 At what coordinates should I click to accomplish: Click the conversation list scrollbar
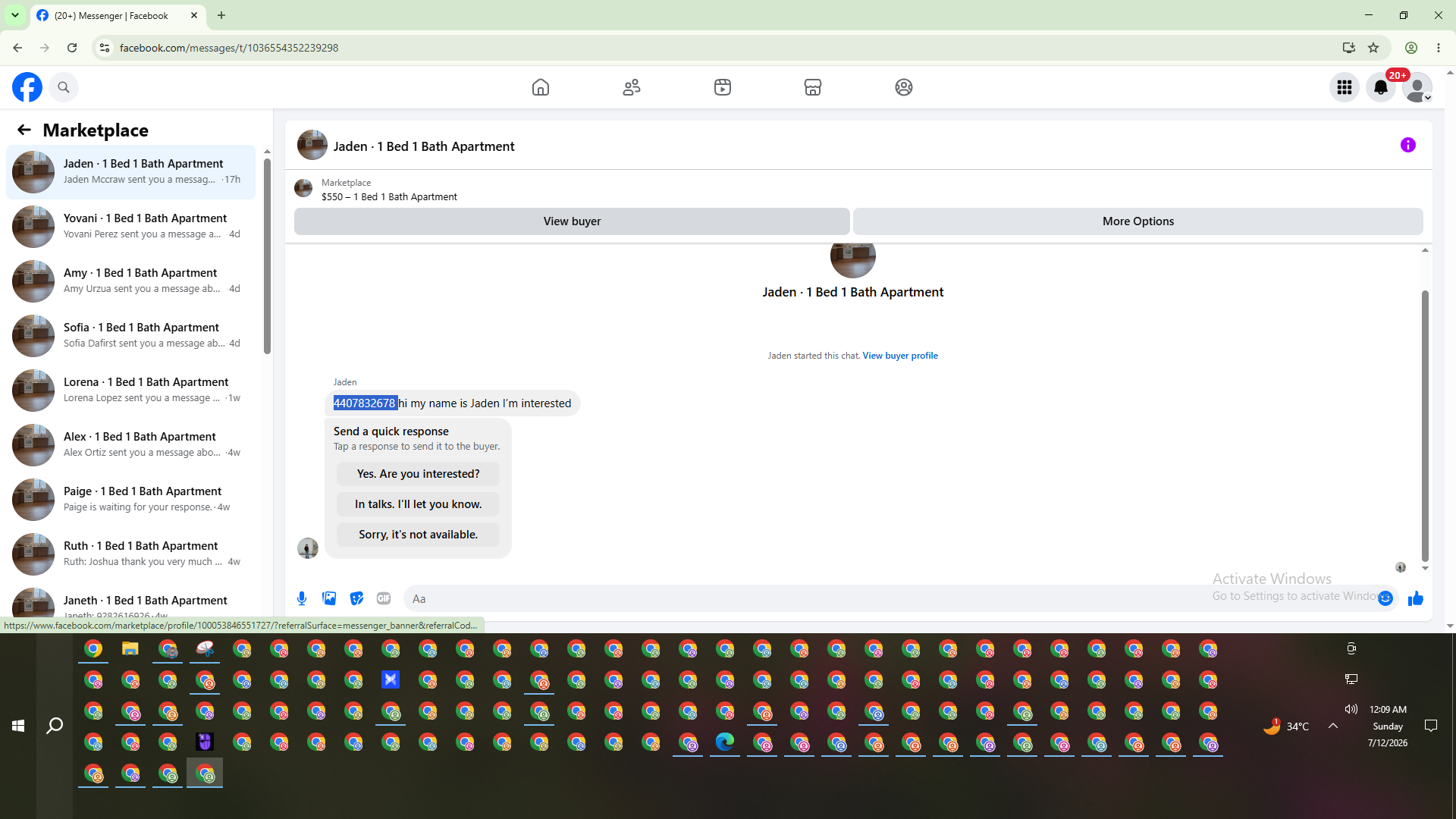coord(267,255)
